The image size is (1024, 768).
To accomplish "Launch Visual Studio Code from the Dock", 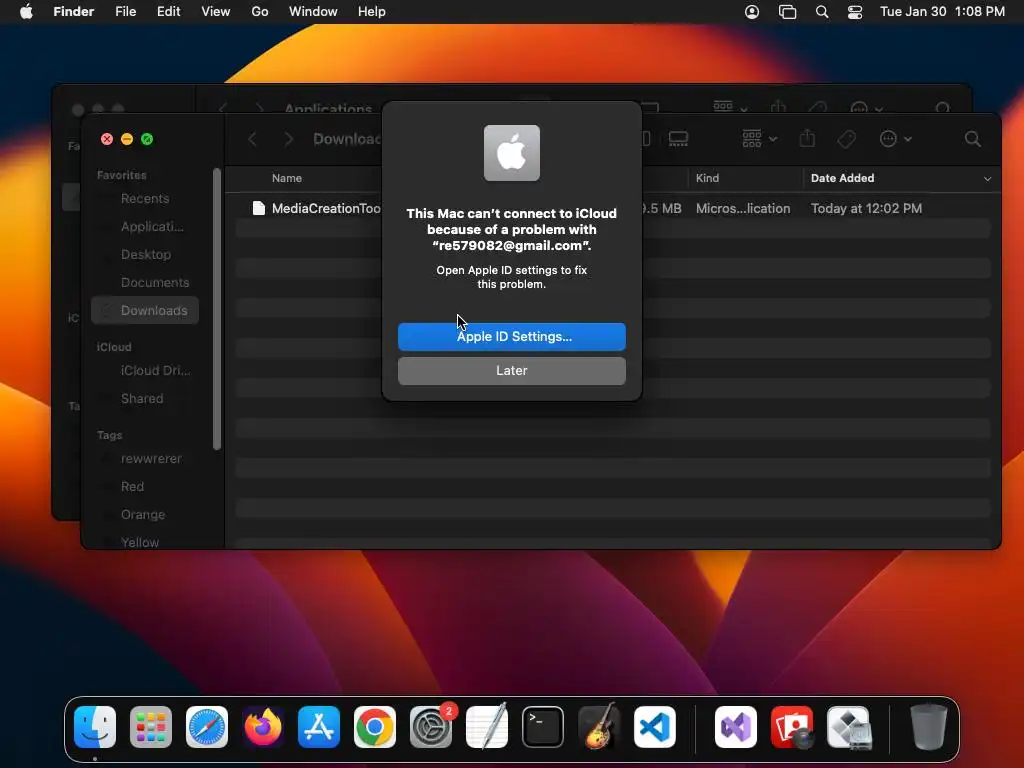I will [x=655, y=727].
